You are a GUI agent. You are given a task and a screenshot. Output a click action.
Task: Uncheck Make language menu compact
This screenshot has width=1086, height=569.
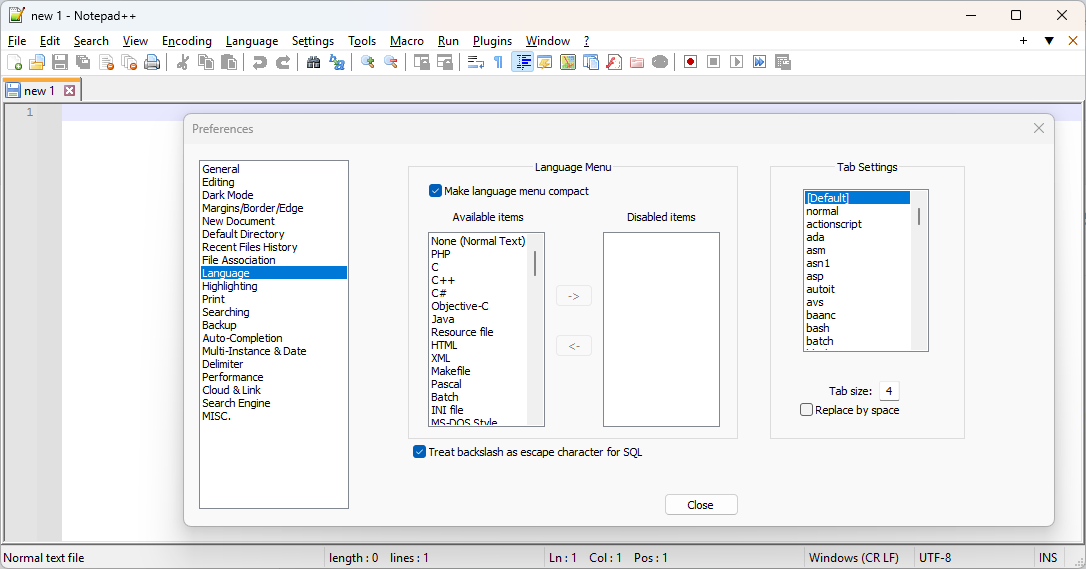coord(436,191)
